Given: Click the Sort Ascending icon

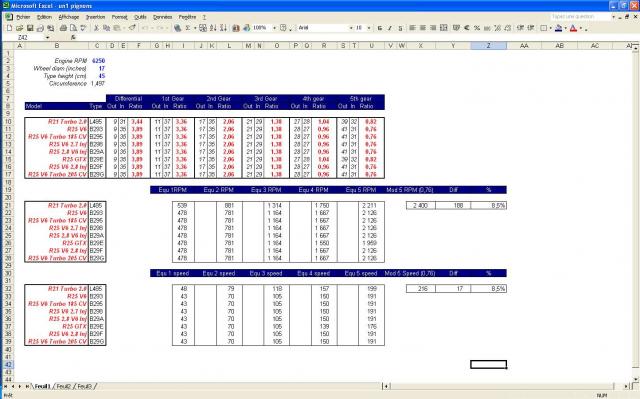Looking at the screenshot, I should coord(213,28).
